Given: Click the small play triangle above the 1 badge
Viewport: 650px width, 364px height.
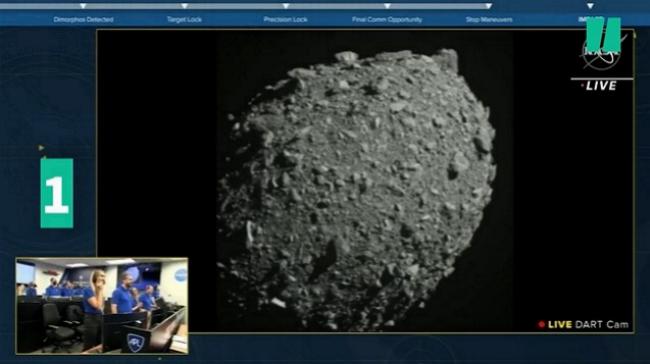Looking at the screenshot, I should (x=41, y=148).
